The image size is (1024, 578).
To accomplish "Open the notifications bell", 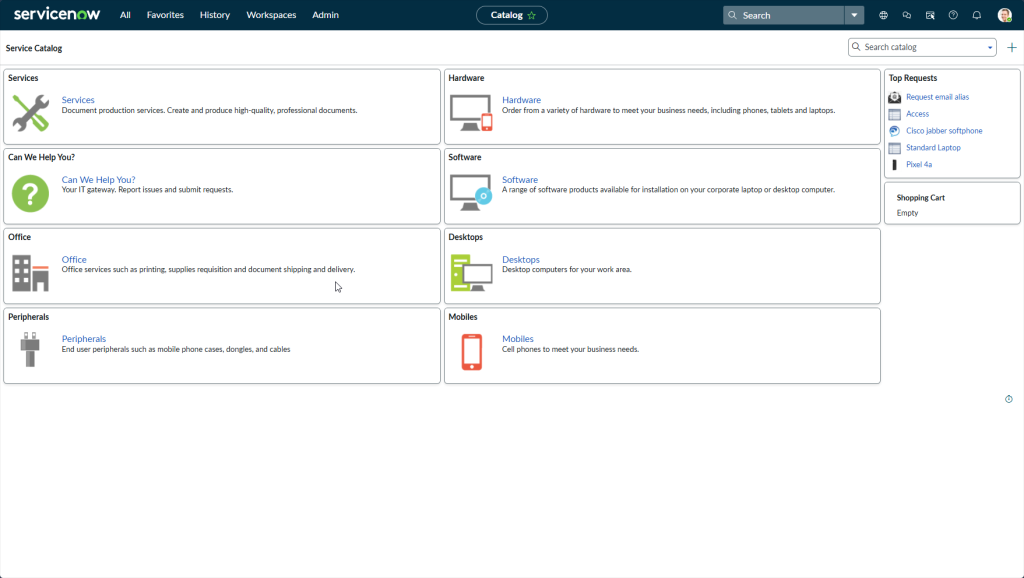I will (977, 15).
